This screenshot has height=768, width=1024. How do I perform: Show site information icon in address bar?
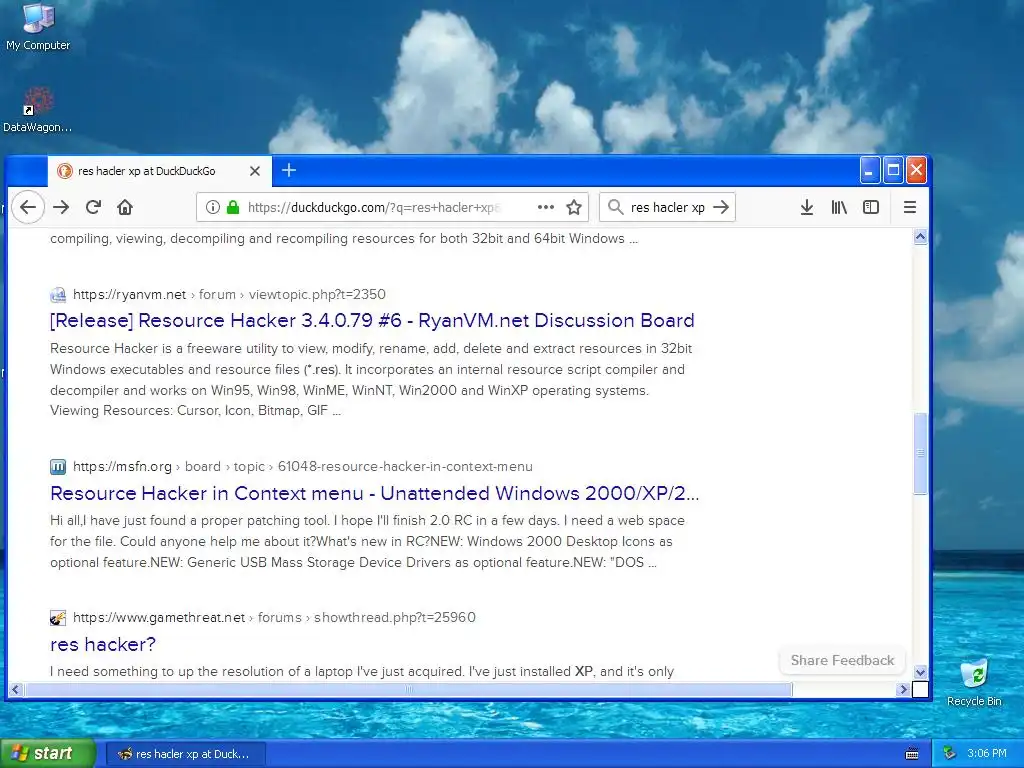click(x=212, y=207)
